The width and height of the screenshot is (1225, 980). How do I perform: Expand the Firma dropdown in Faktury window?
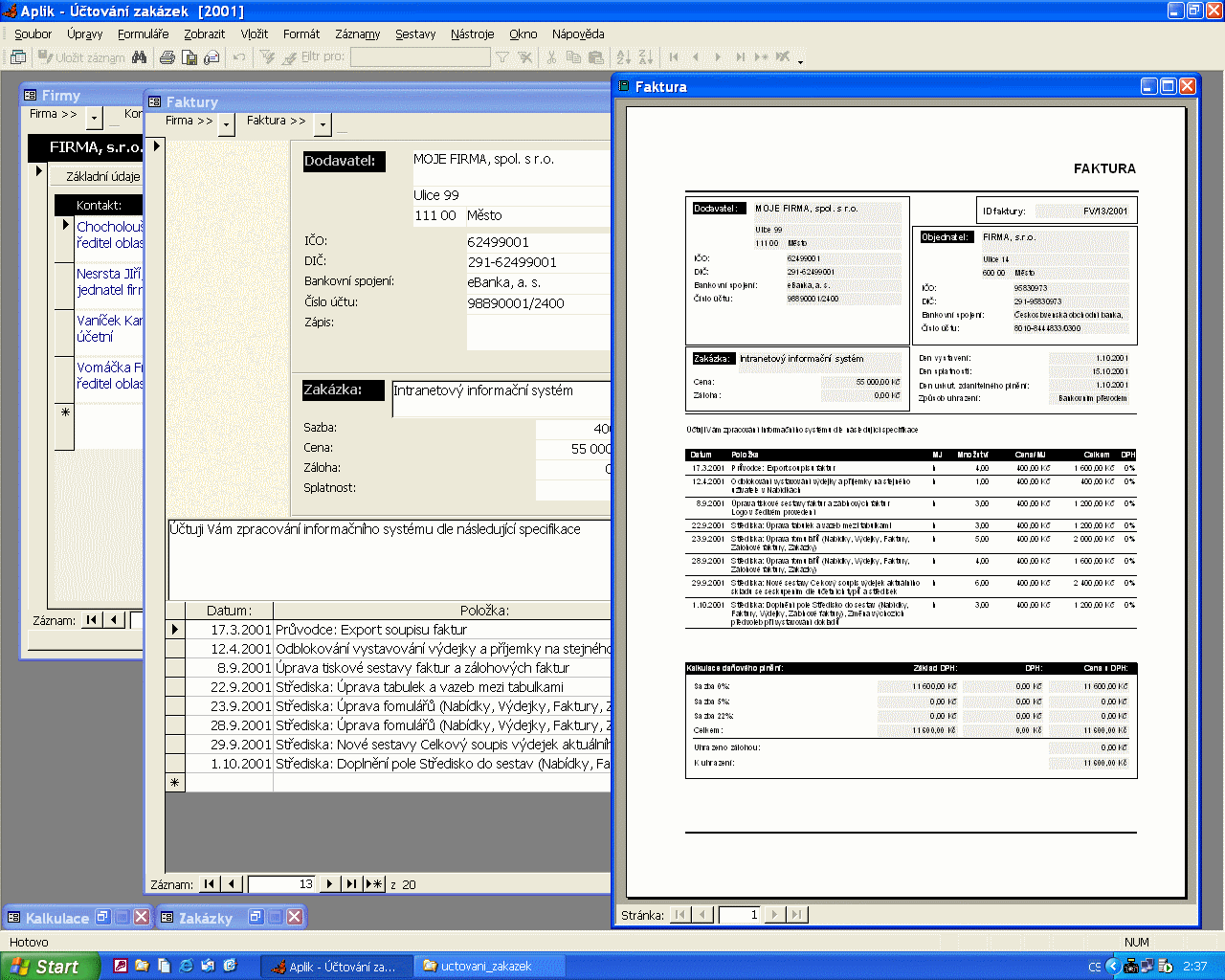tap(227, 124)
